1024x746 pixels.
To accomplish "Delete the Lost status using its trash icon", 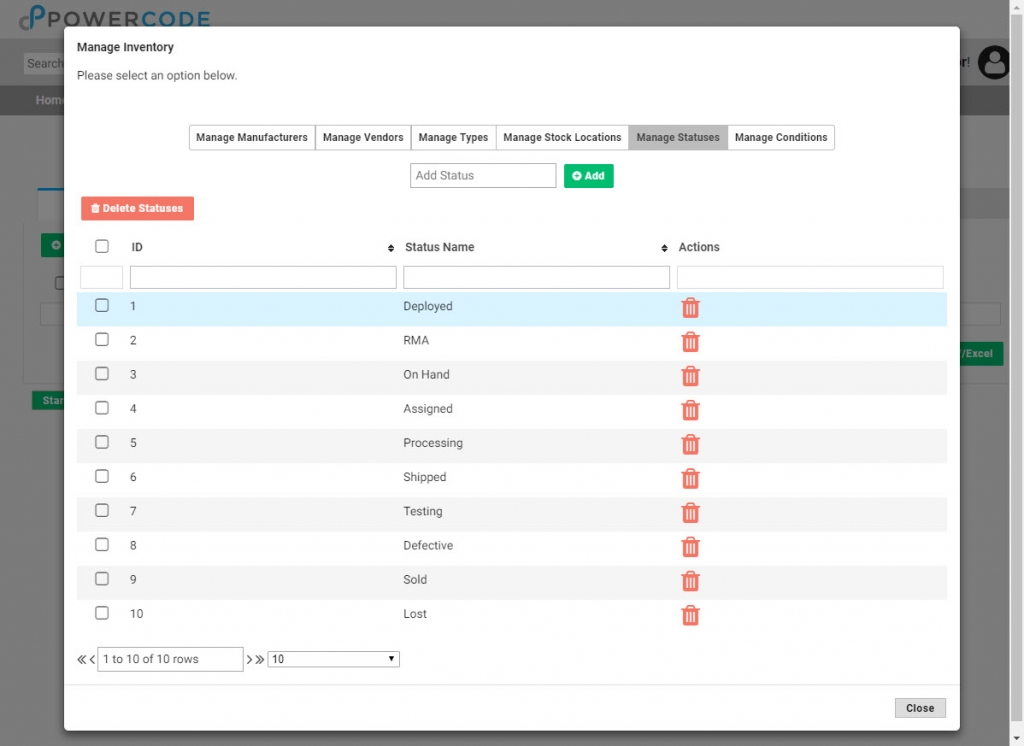I will click(690, 615).
